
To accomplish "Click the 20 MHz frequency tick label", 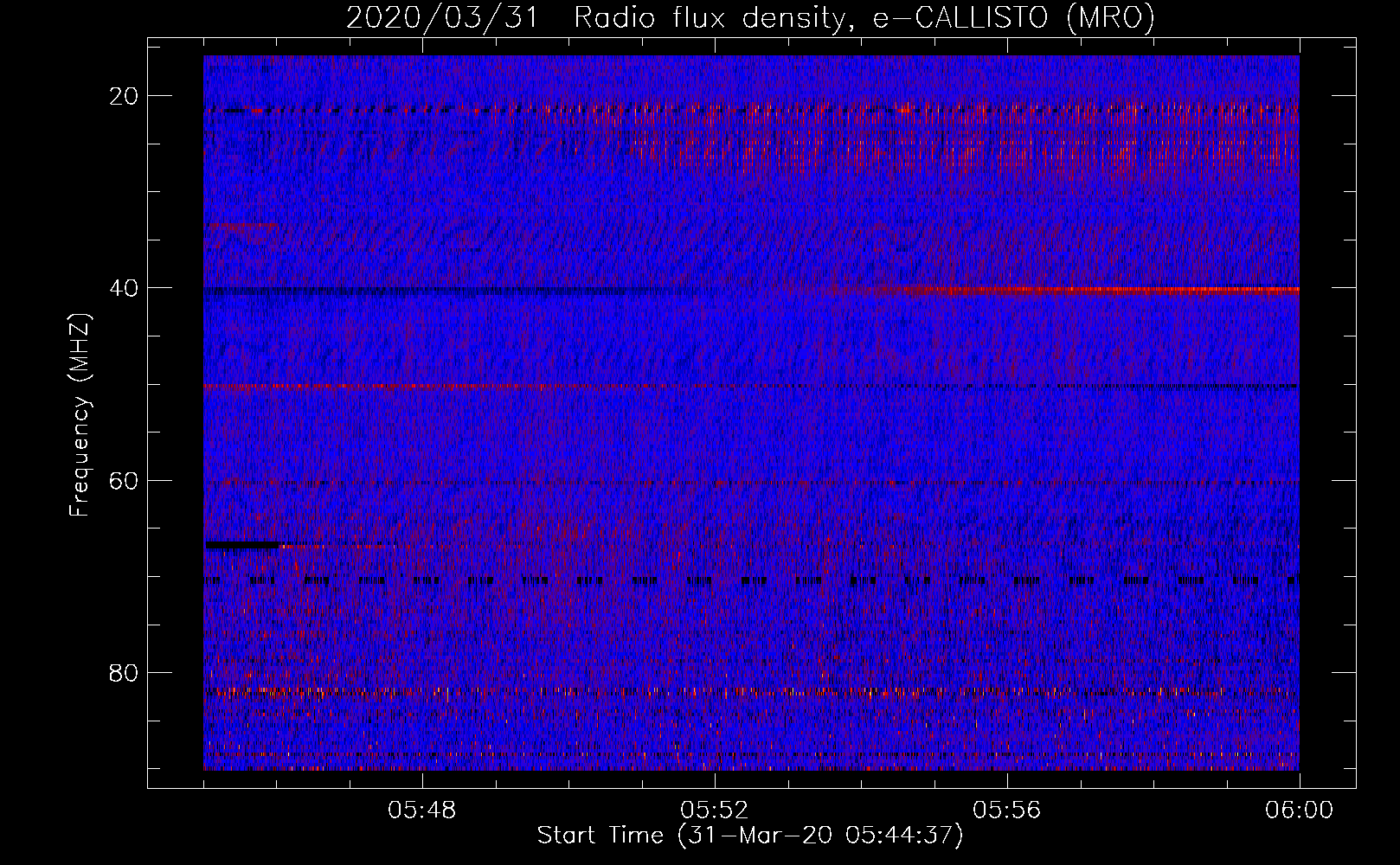I will coord(125,96).
